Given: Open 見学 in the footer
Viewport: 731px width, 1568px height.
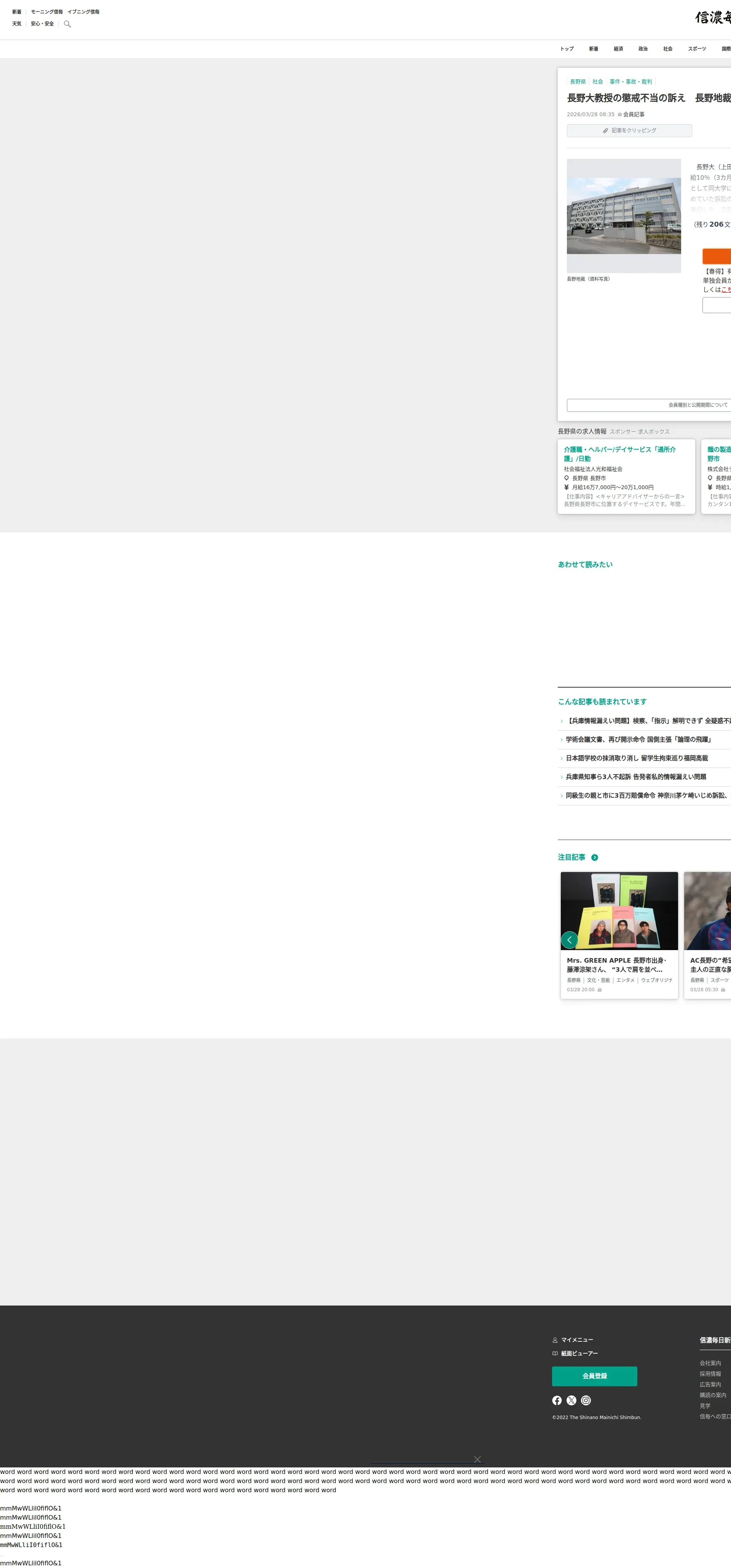Looking at the screenshot, I should pos(705,1406).
